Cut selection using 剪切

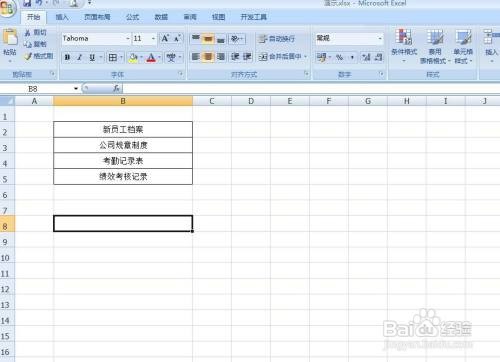click(x=36, y=32)
